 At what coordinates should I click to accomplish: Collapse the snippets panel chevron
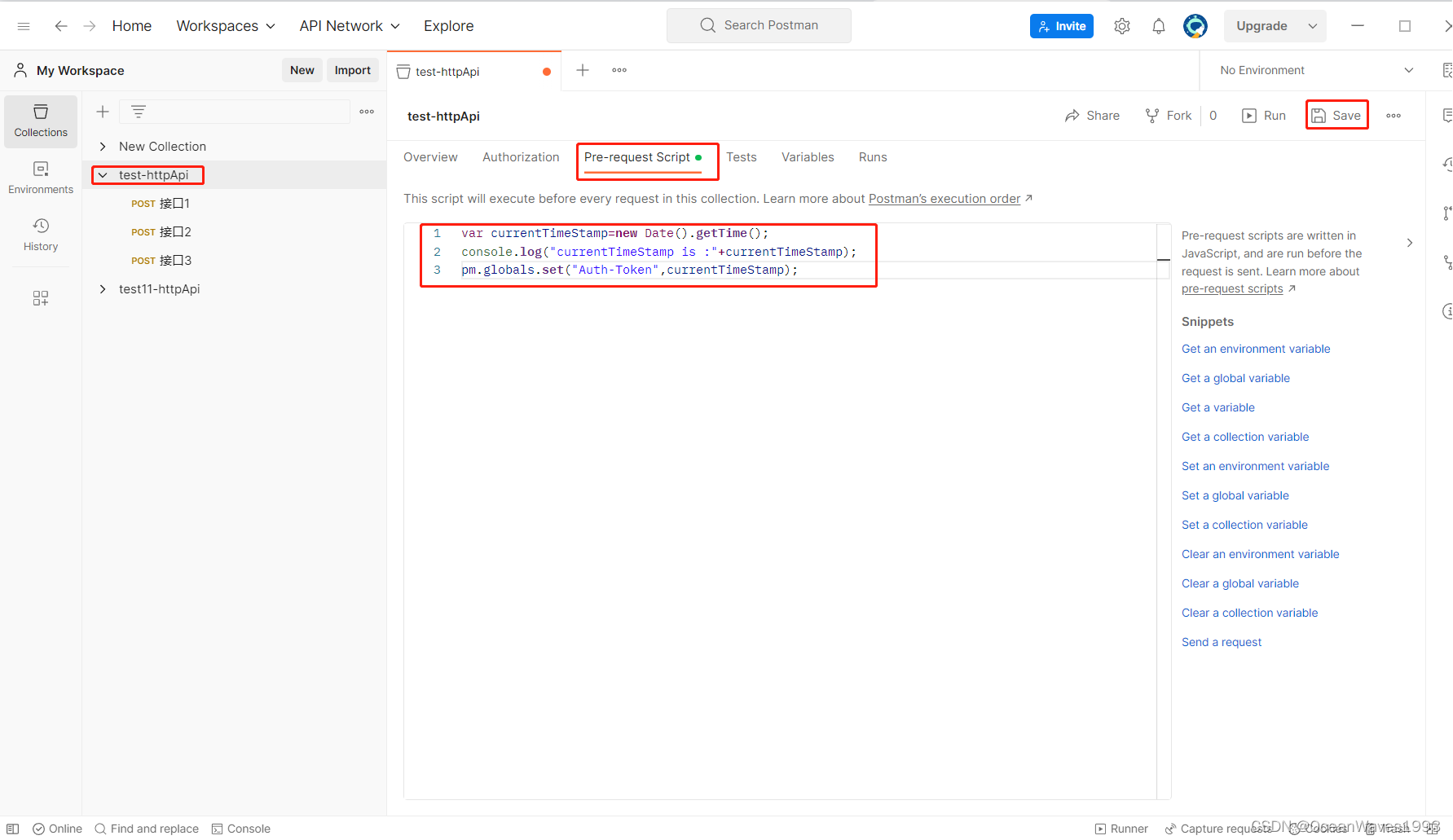(x=1410, y=243)
